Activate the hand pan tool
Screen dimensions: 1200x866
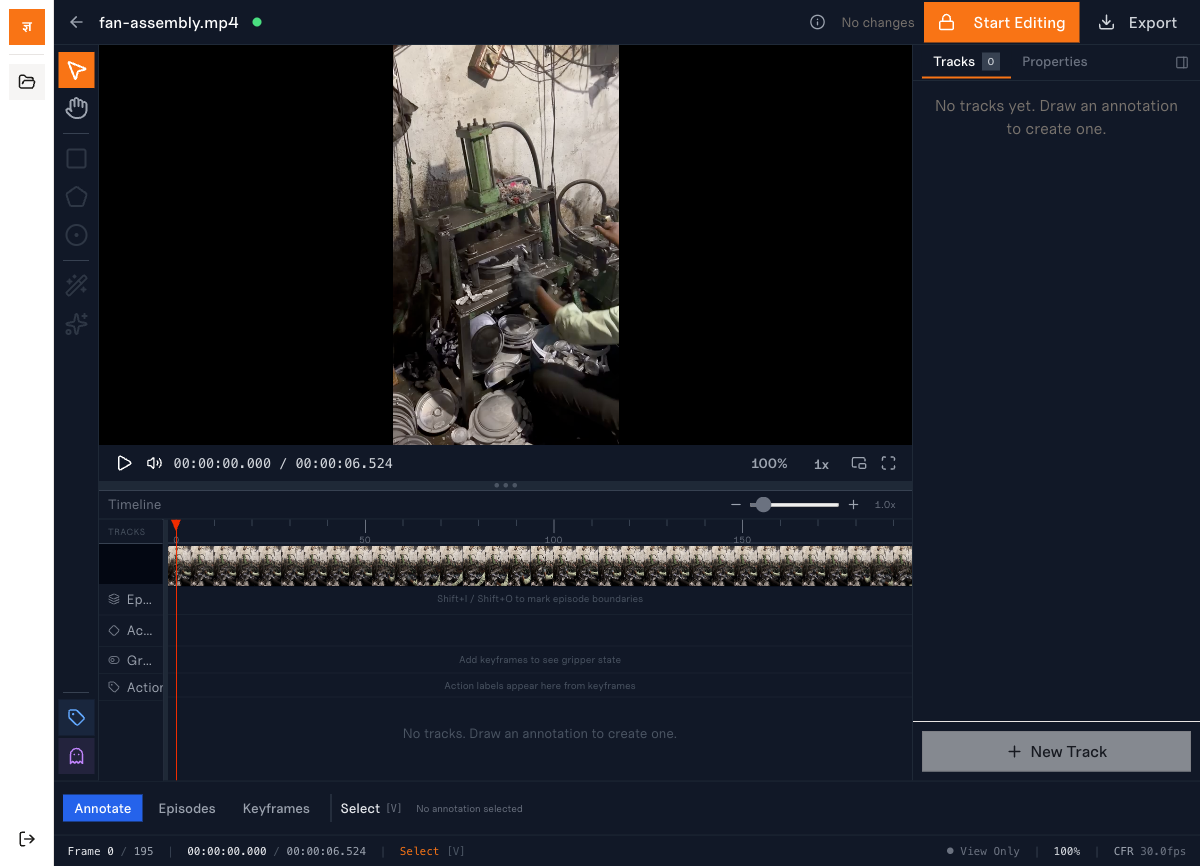pyautogui.click(x=76, y=107)
